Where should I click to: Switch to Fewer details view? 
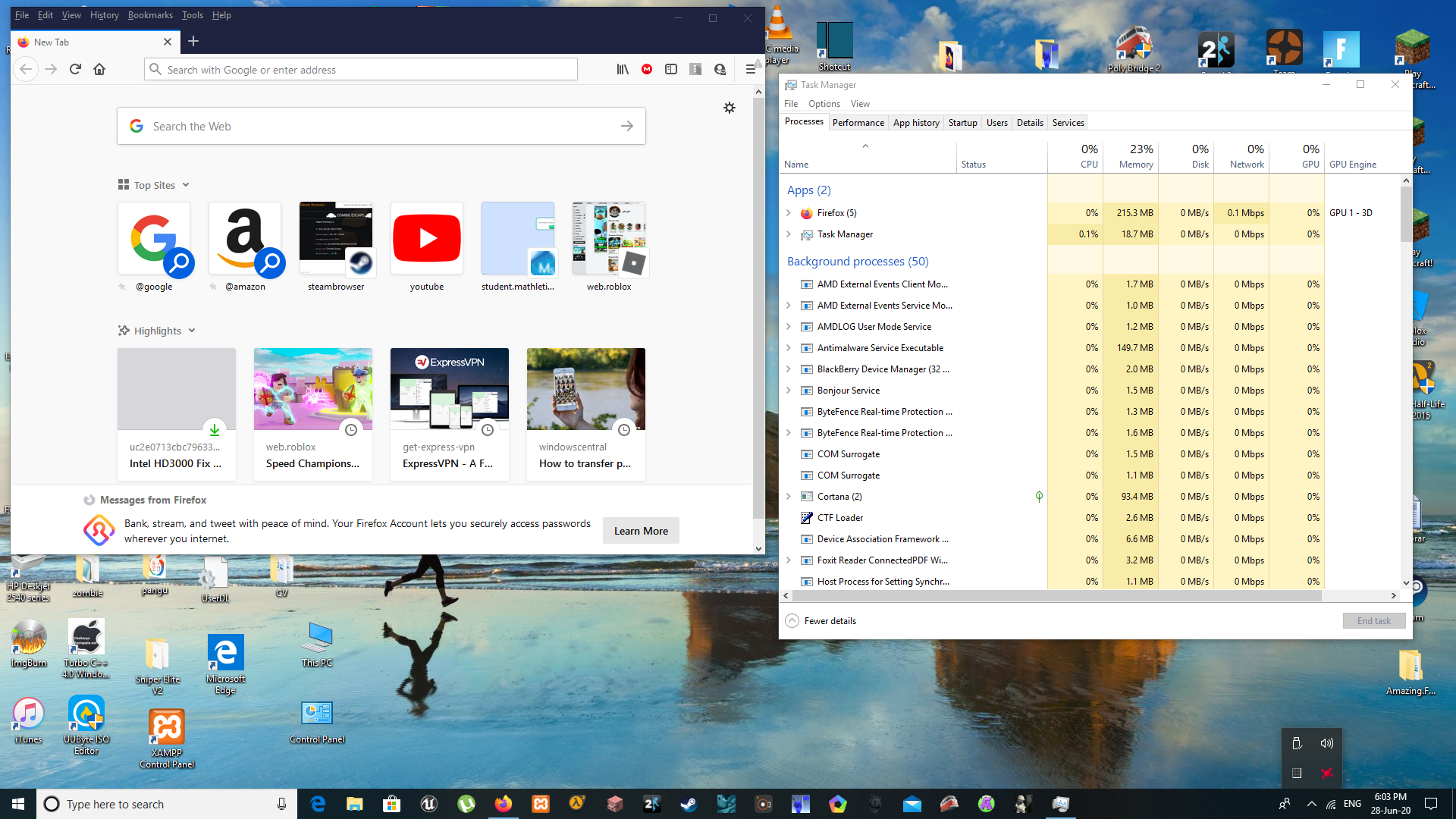821,620
